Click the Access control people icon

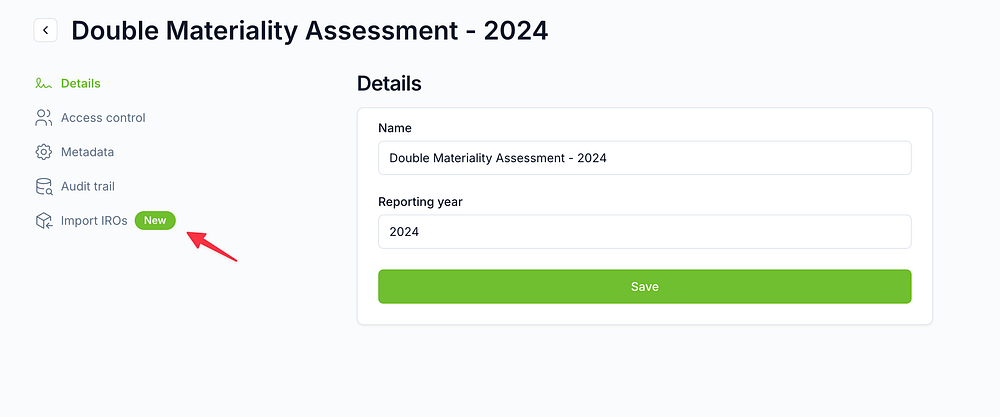coord(43,118)
